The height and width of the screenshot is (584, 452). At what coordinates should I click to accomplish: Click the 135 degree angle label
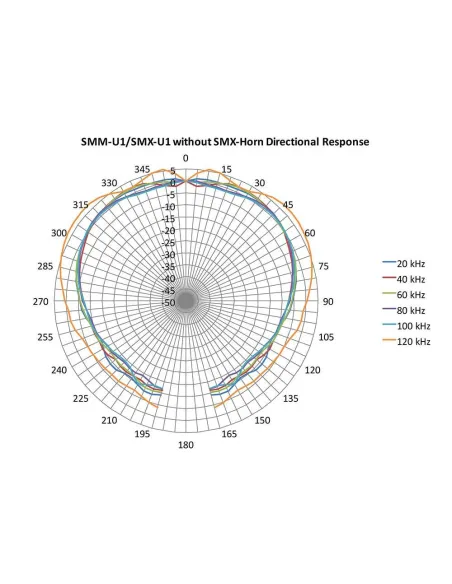coord(290,399)
